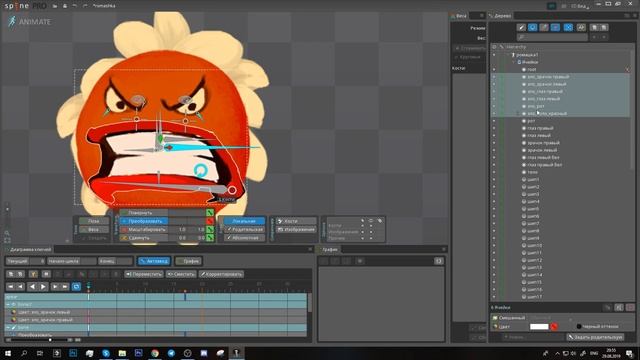The image size is (640, 360).
Task: Select the Масштабировать (Scale) tool
Action: pos(144,229)
